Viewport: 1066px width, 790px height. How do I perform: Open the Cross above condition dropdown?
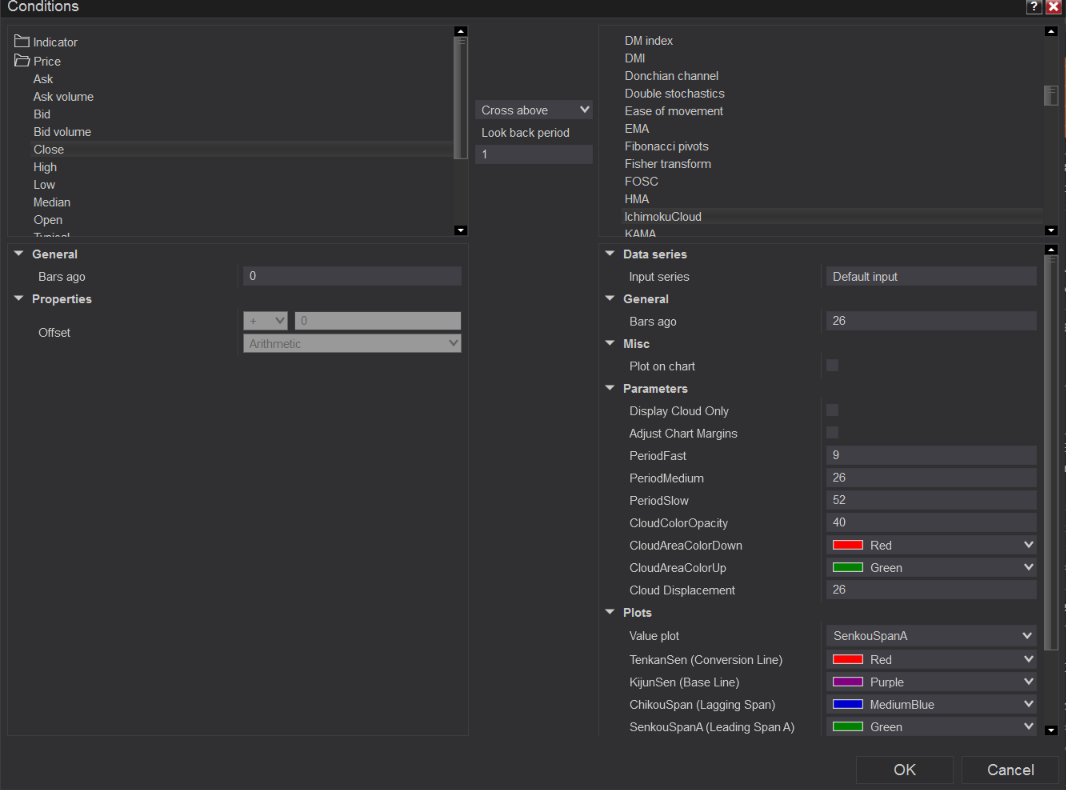535,110
